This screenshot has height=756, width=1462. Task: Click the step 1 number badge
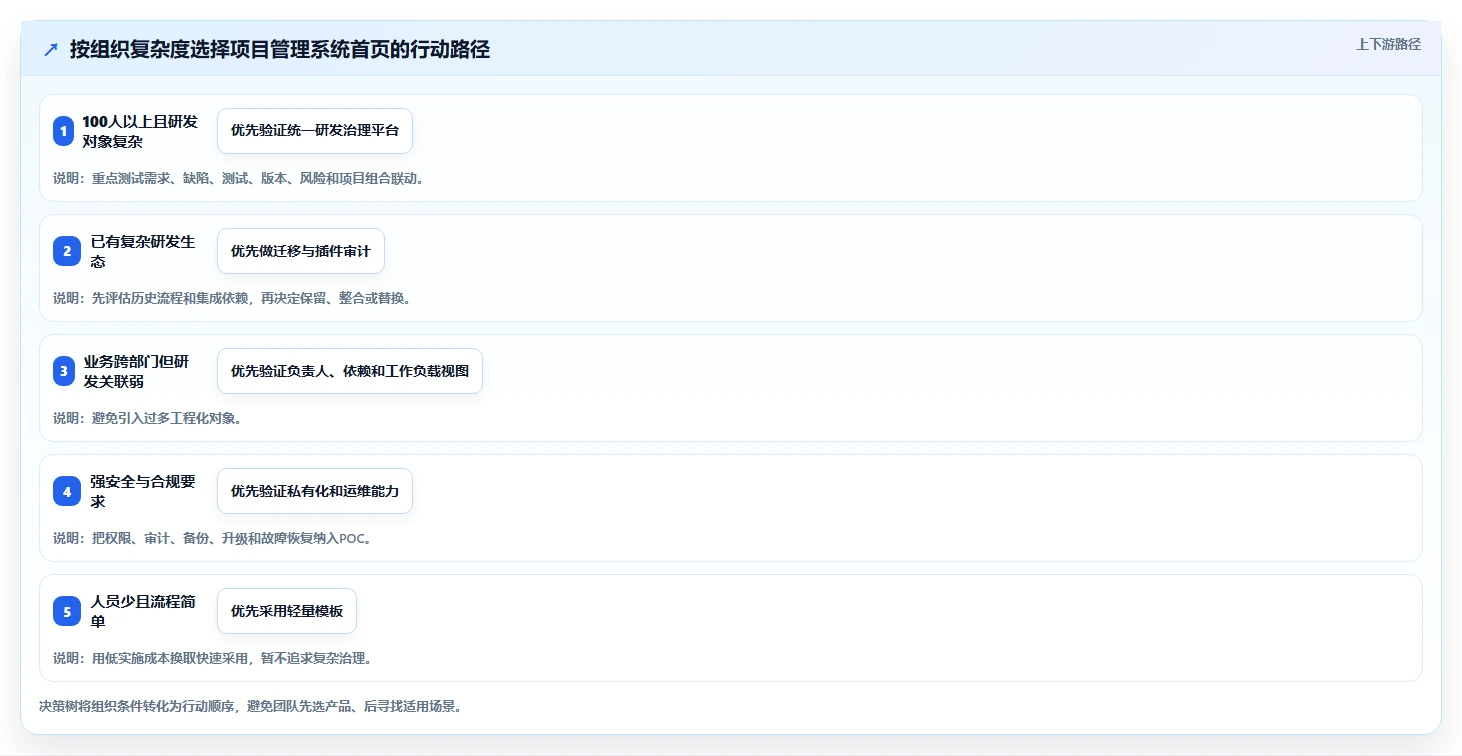64,131
